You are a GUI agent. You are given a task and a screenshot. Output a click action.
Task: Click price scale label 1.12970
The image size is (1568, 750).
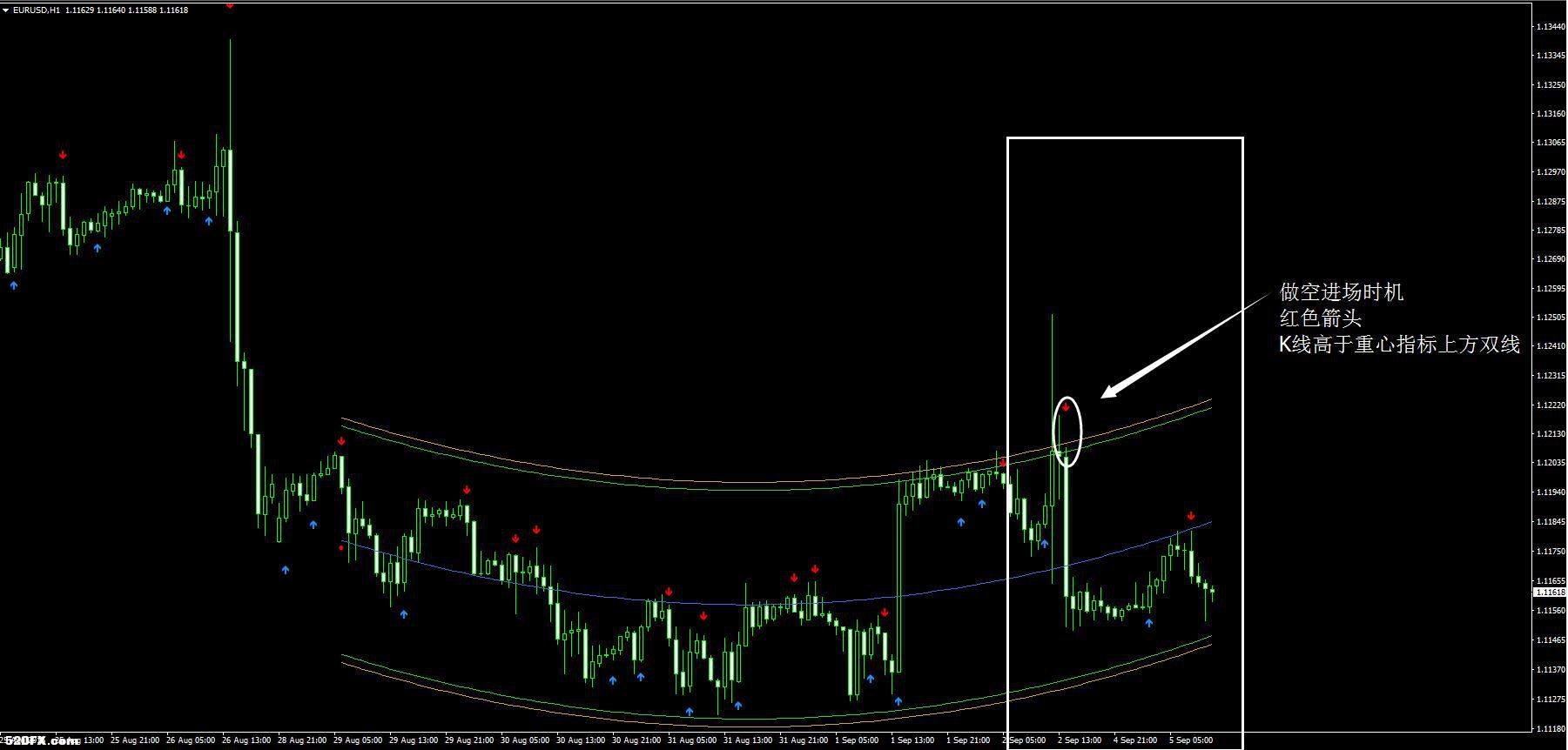[1550, 172]
